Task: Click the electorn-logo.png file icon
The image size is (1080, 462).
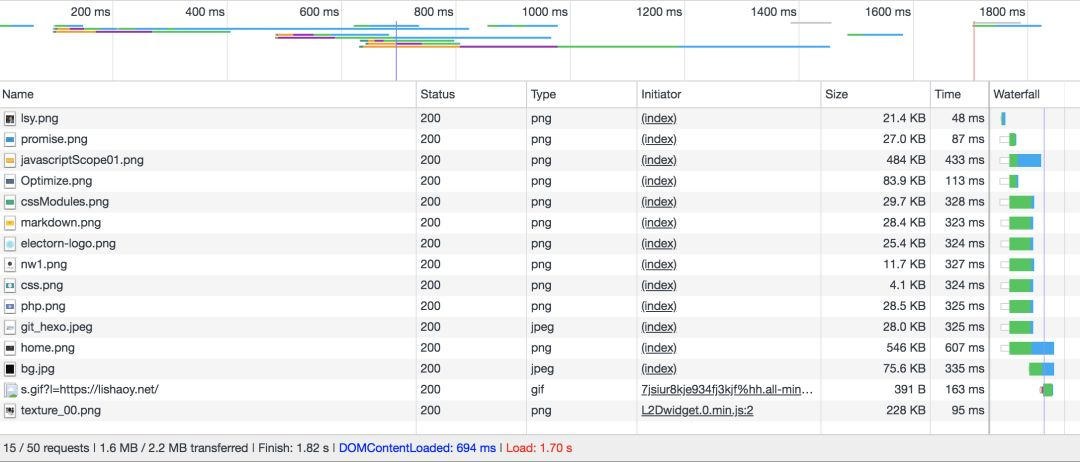Action: 11,243
